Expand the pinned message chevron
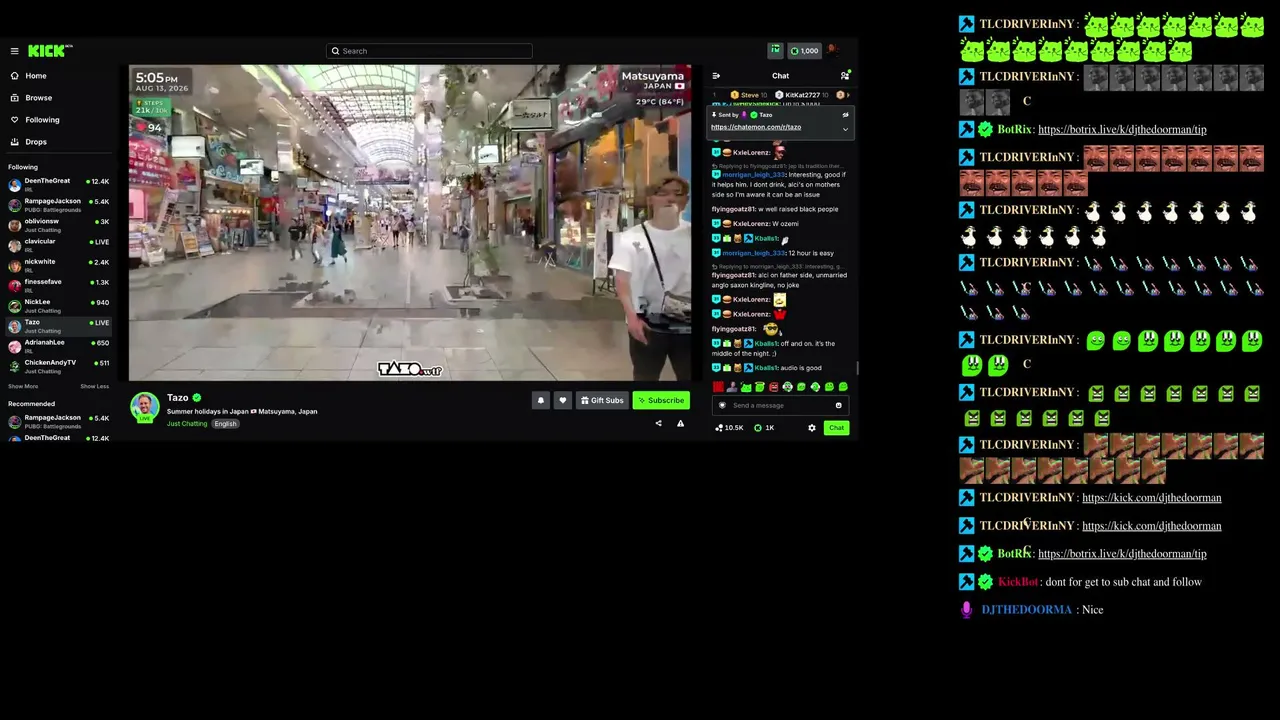 pyautogui.click(x=845, y=129)
